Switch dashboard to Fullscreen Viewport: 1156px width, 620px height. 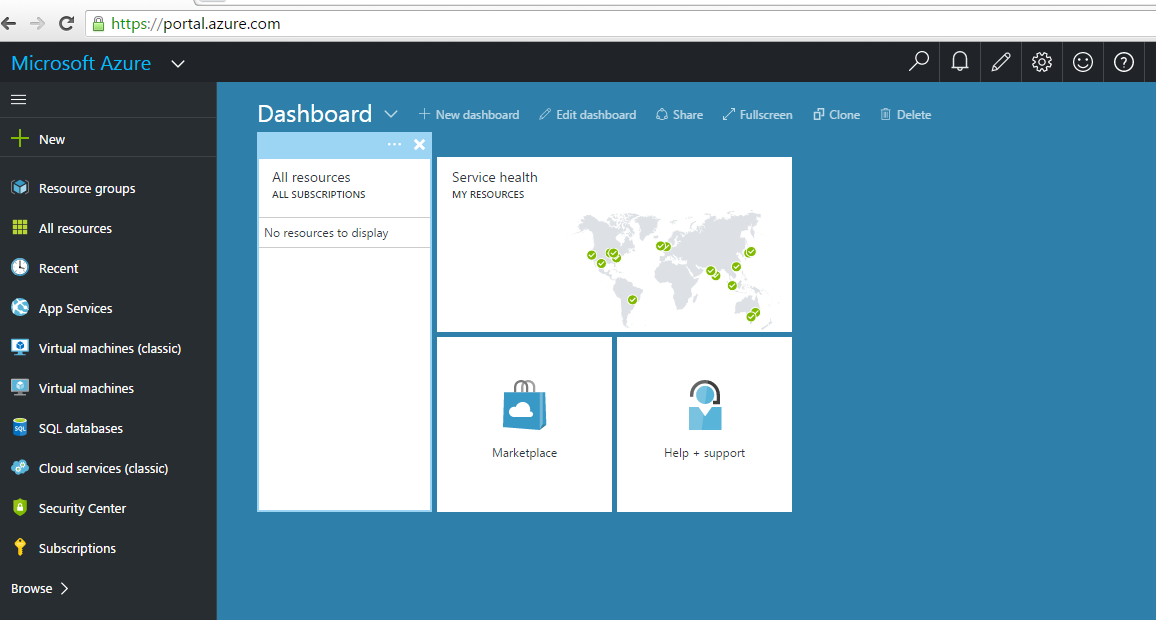click(758, 114)
